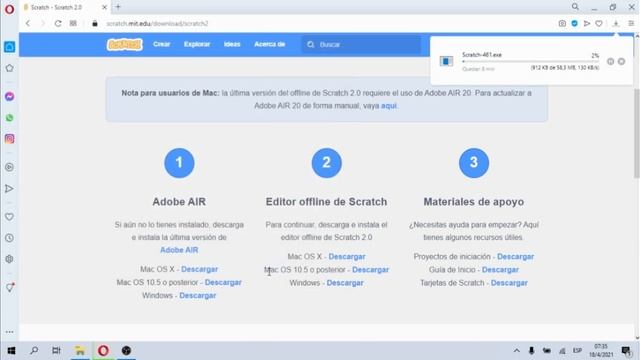Open the Opera menu logo
640x360 pixels.
pyautogui.click(x=9, y=9)
